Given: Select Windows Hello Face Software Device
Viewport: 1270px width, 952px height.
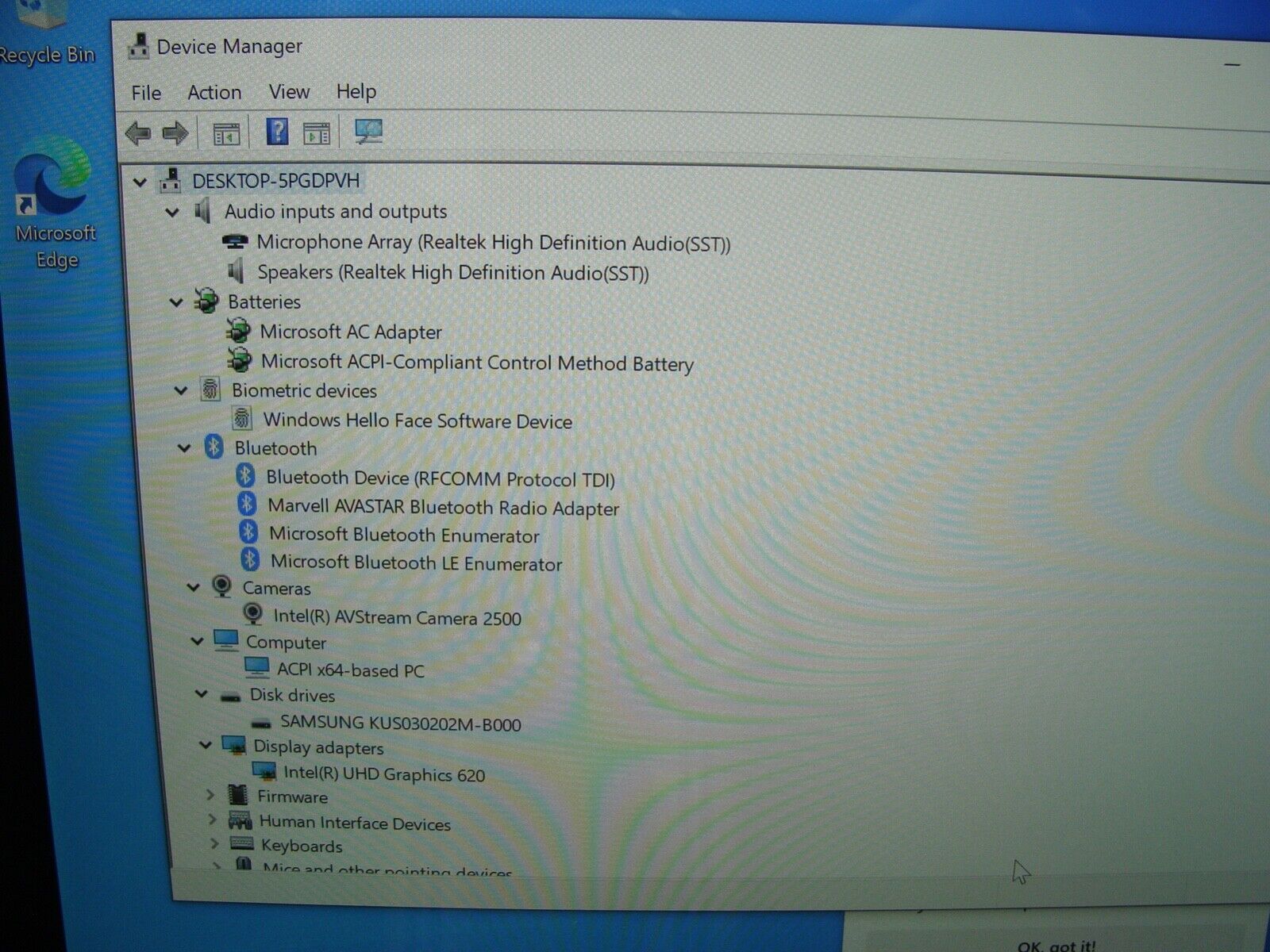Looking at the screenshot, I should pyautogui.click(x=418, y=420).
